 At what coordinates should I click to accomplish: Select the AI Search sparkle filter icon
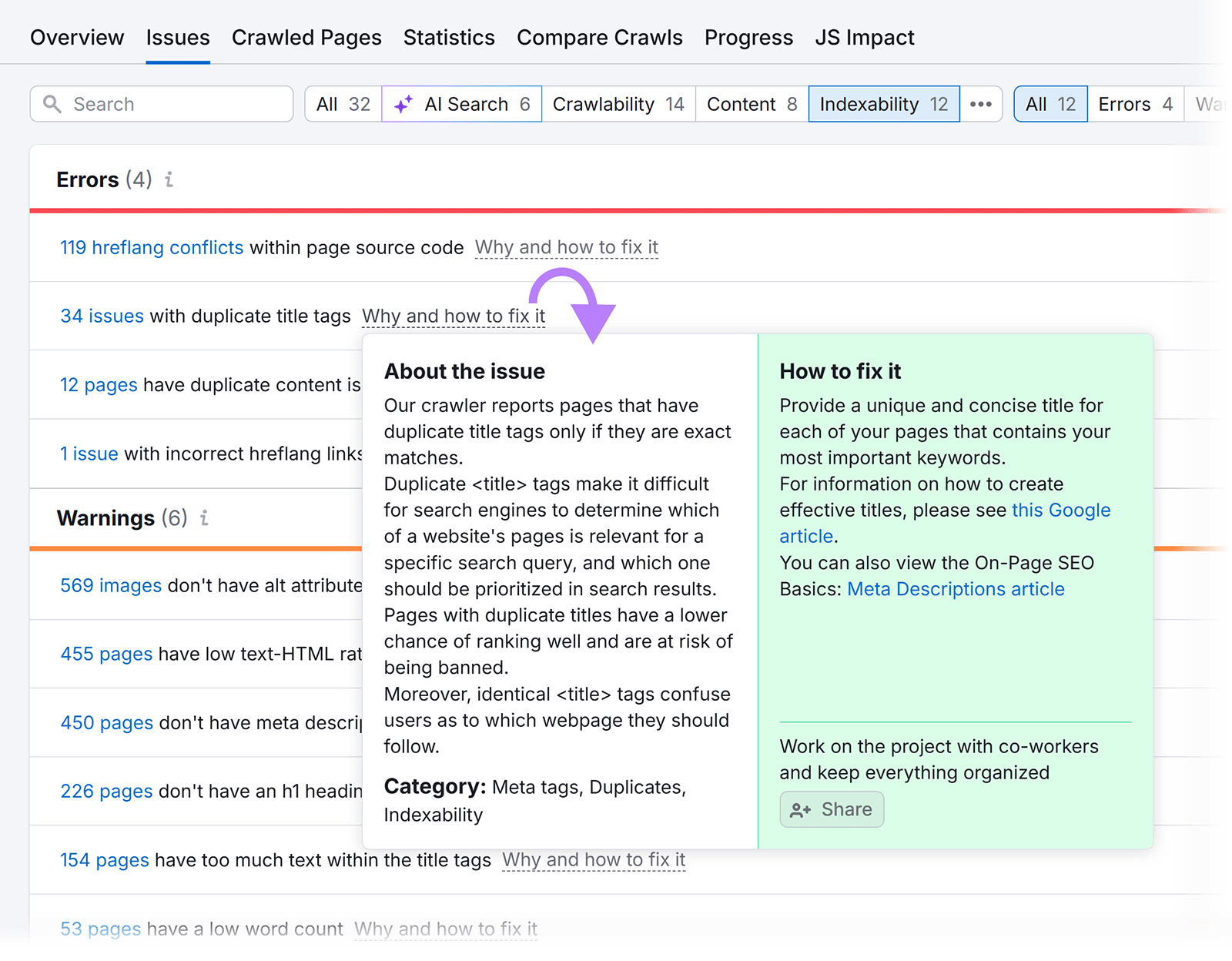click(403, 104)
